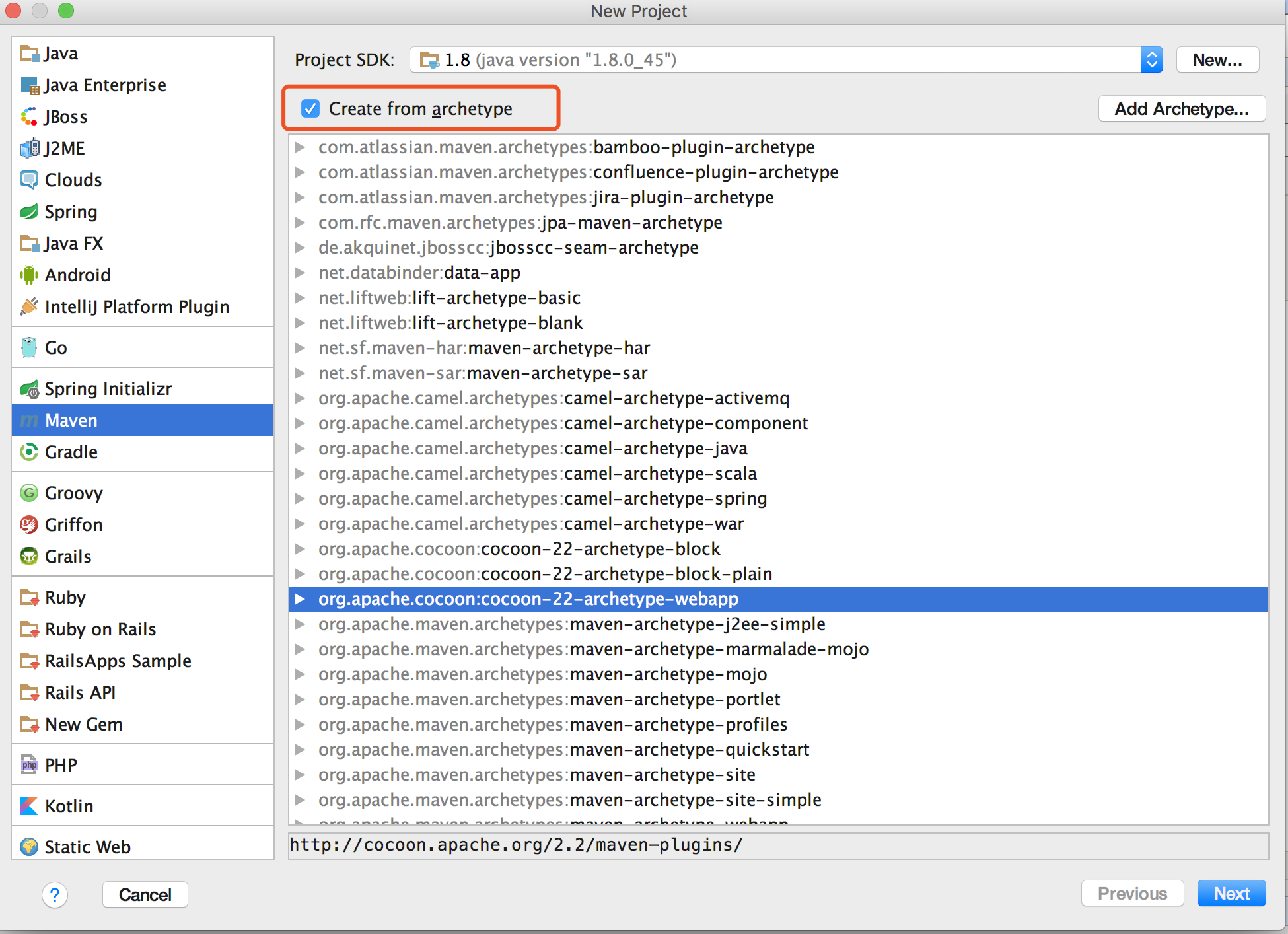1288x934 pixels.
Task: Select maven-archetype-sar archetype
Action: pyautogui.click(x=778, y=373)
